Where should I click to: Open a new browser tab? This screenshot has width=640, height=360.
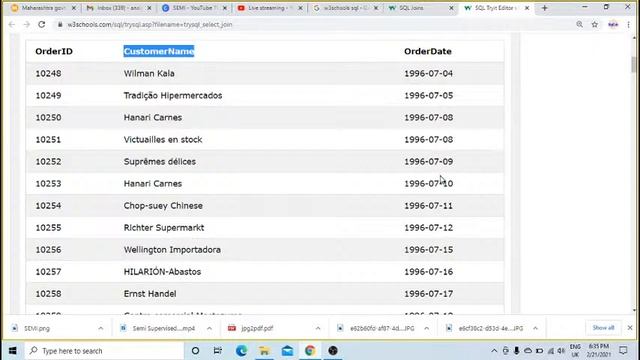(x=544, y=8)
